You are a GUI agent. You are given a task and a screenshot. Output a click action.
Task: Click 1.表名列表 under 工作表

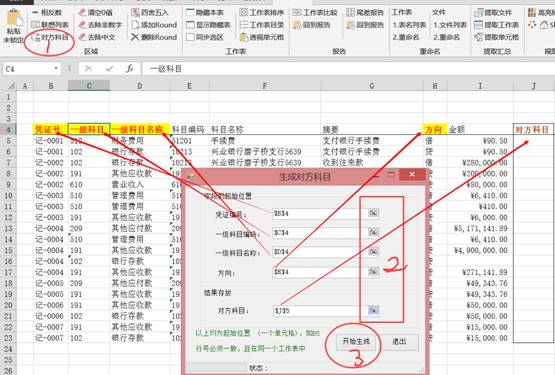click(409, 25)
